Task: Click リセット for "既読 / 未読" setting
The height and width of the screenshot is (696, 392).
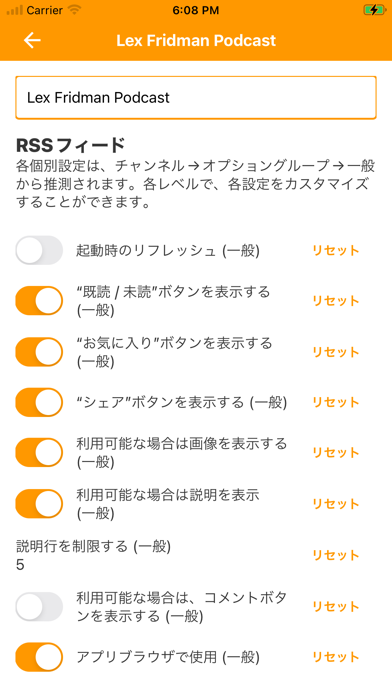Action: coord(336,301)
